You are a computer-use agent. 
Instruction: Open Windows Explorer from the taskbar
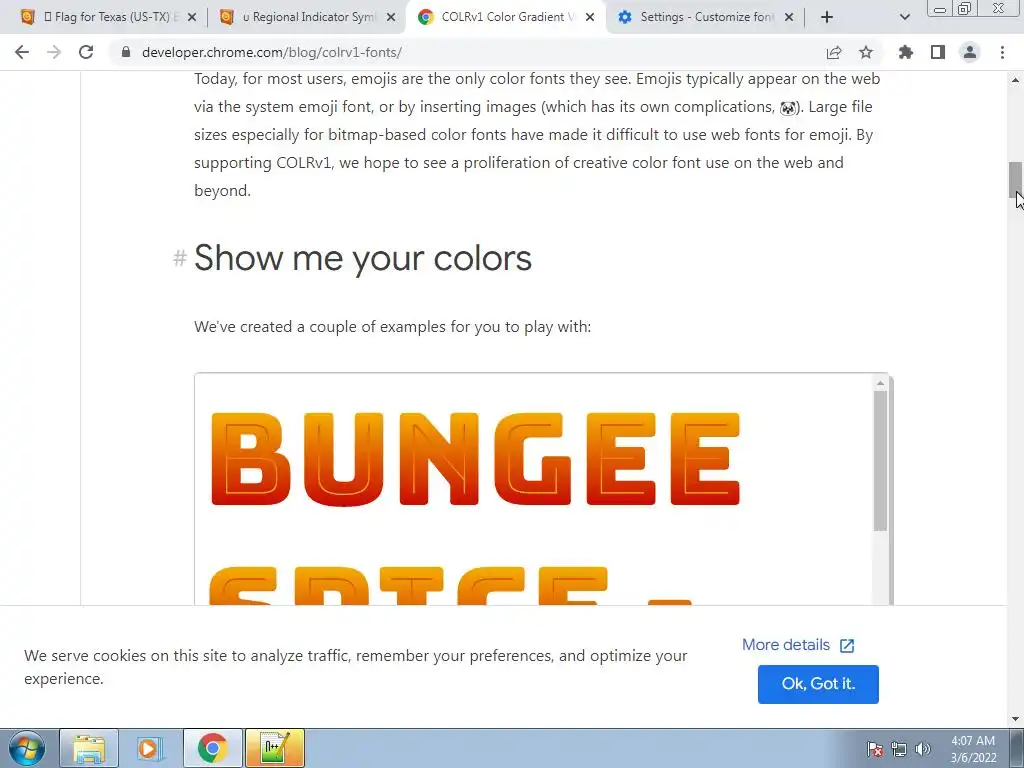pyautogui.click(x=89, y=748)
